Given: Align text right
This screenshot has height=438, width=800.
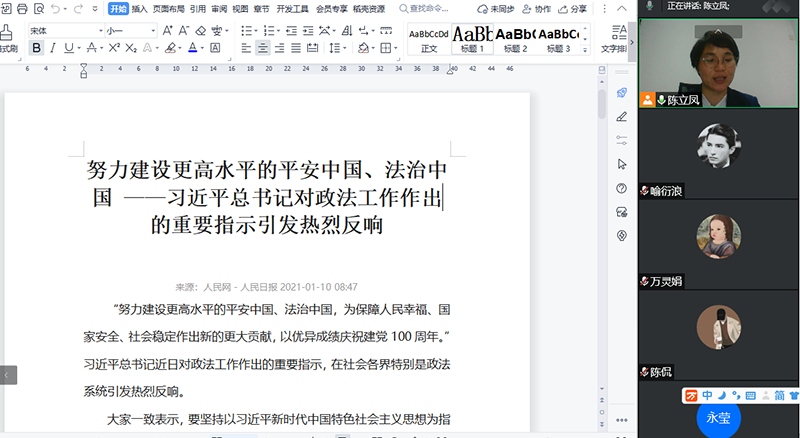Looking at the screenshot, I should tap(279, 48).
